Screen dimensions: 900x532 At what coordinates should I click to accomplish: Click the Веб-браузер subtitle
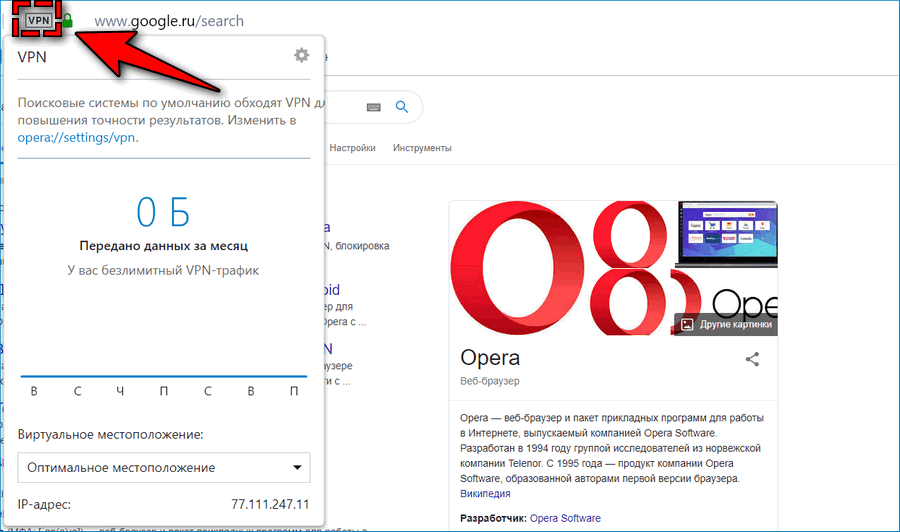[490, 380]
